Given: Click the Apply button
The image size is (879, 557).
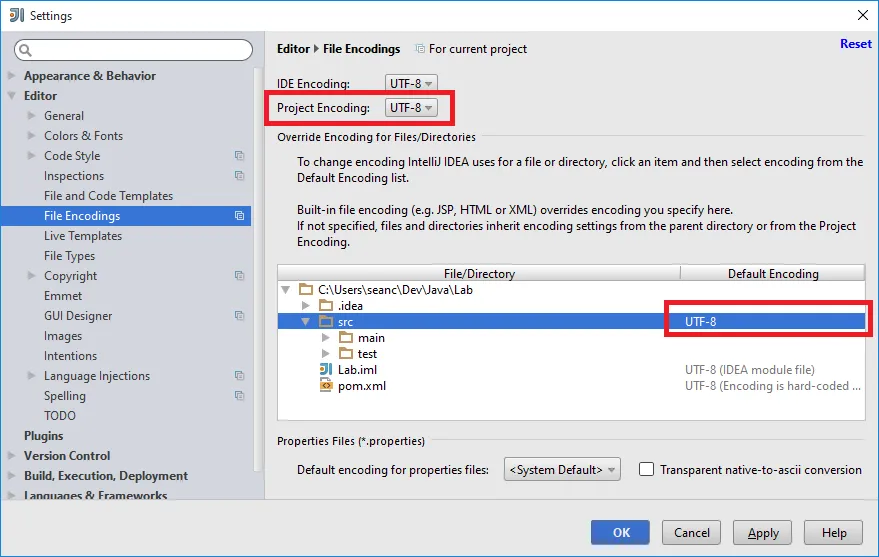Looking at the screenshot, I should point(762,532).
